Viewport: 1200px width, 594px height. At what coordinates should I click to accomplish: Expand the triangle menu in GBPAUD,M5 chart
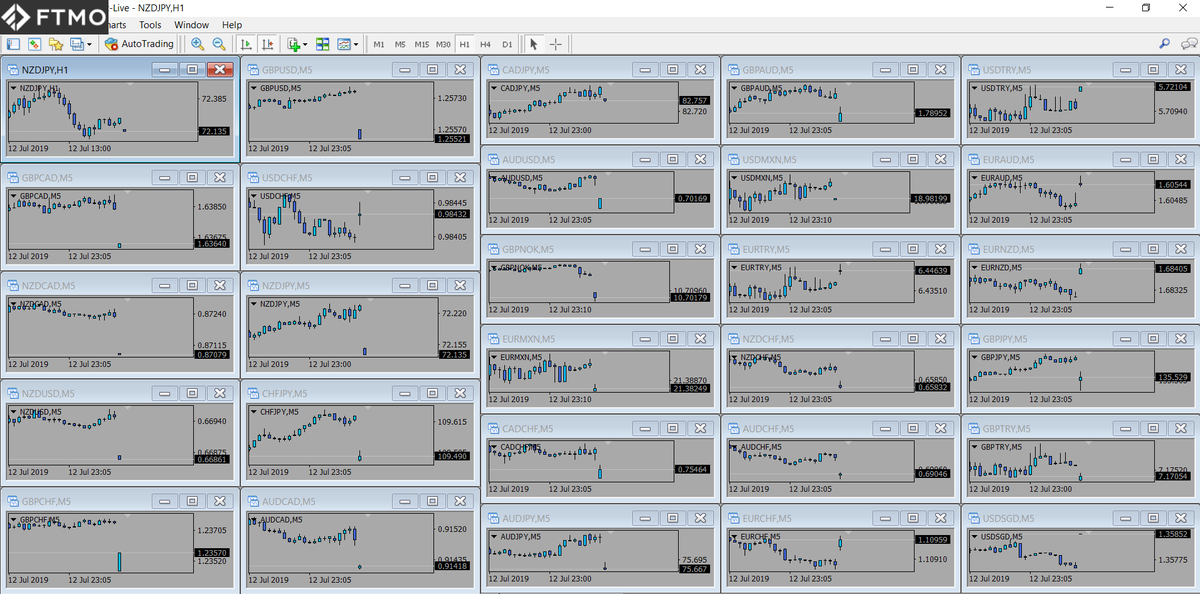734,88
